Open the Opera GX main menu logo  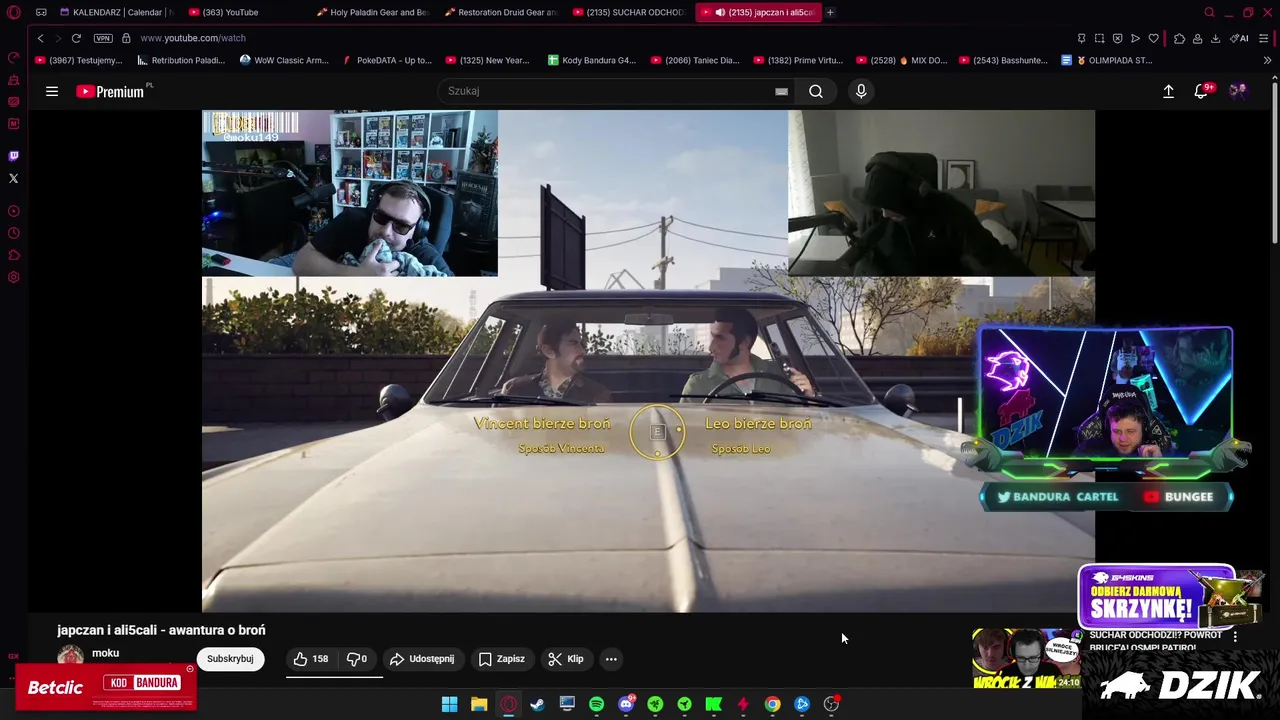[x=14, y=12]
